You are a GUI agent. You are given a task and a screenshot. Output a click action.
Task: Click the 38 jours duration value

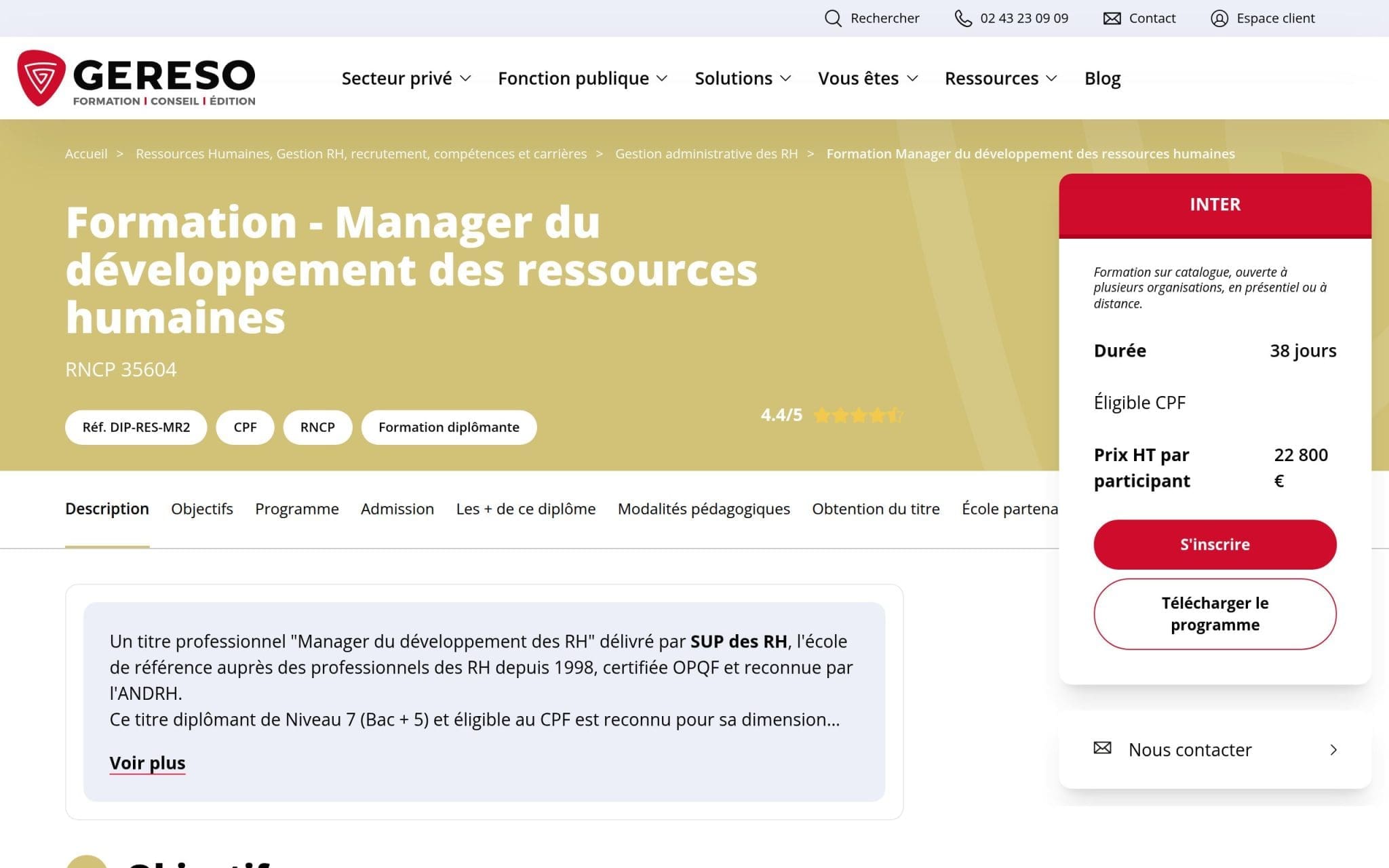click(x=1303, y=351)
